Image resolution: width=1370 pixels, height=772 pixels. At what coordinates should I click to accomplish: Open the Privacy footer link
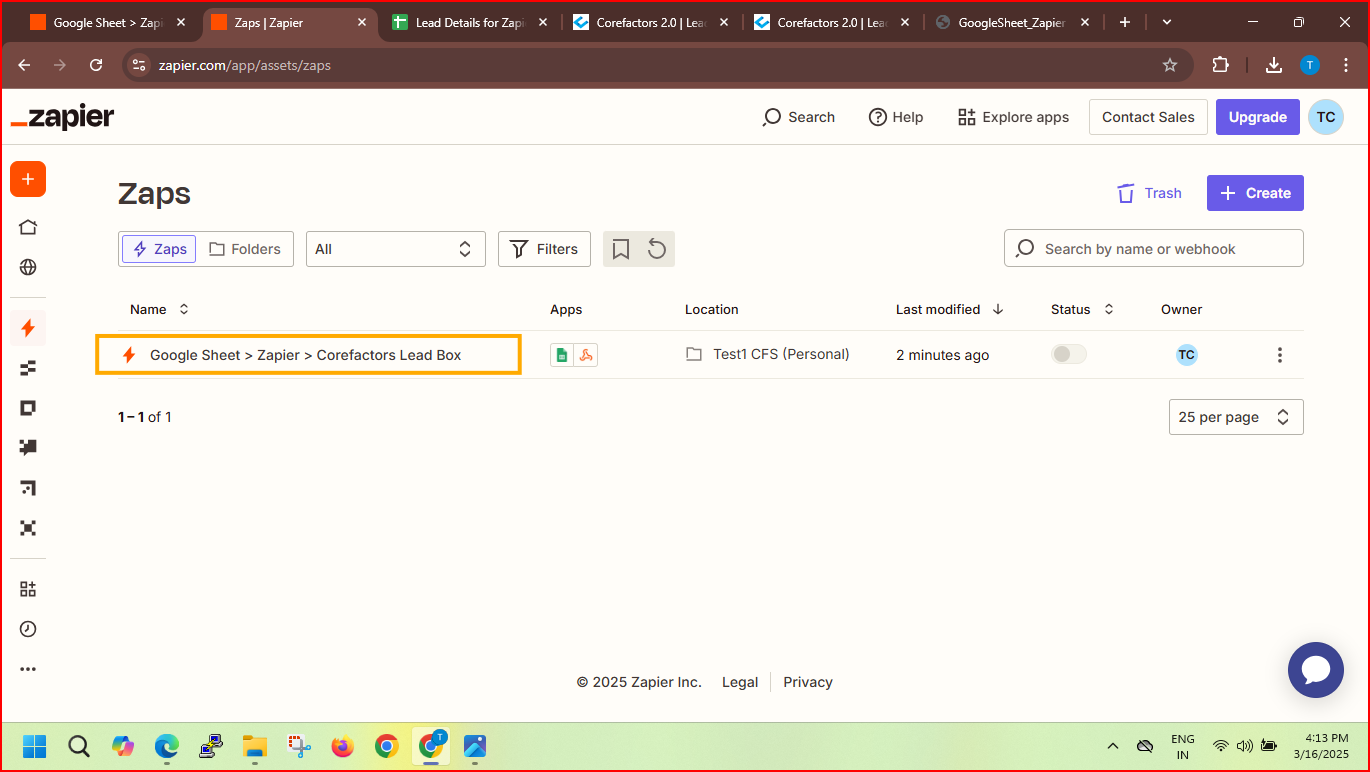(808, 682)
